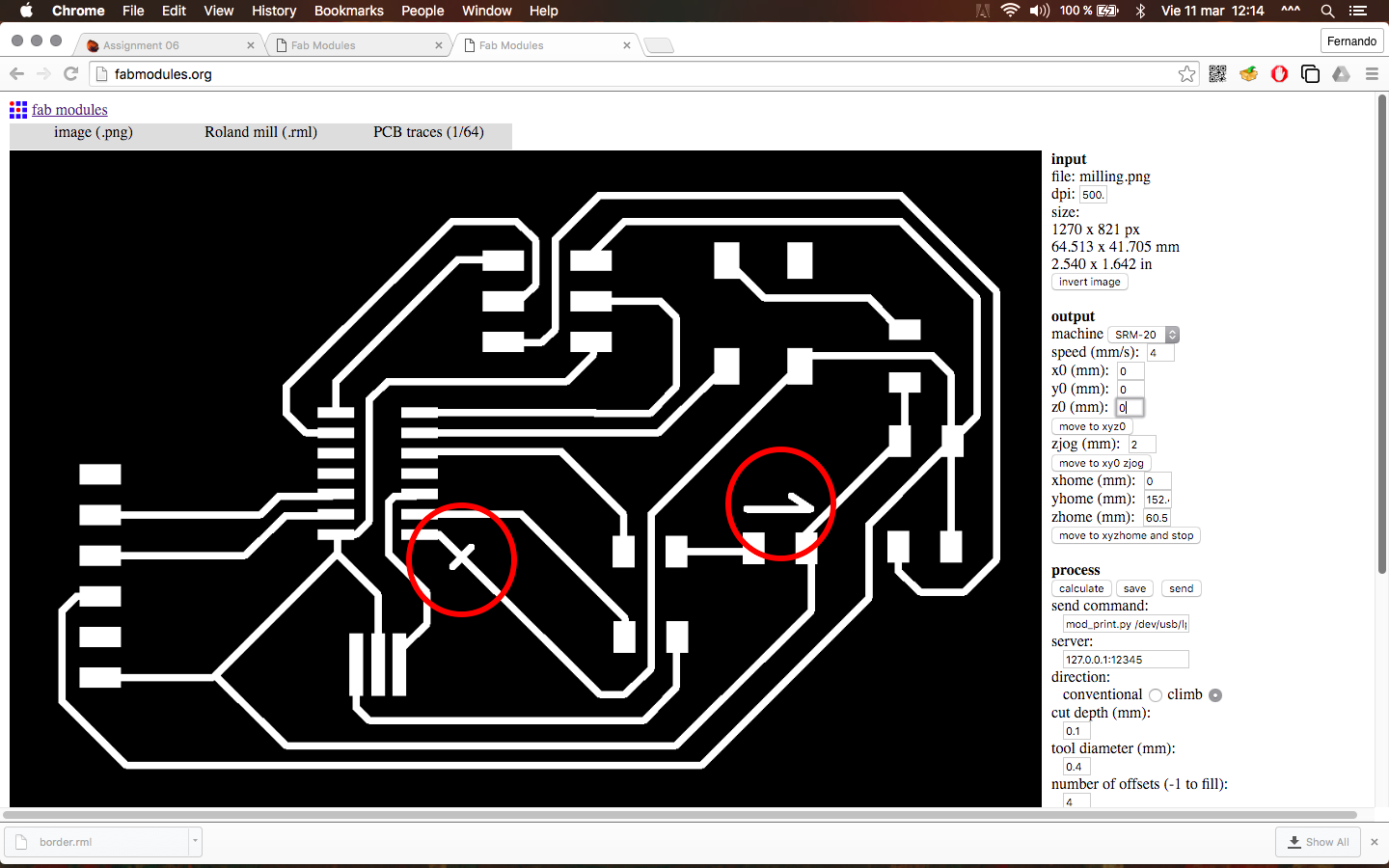Open the Bookmarks menu
The width and height of the screenshot is (1389, 868).
click(349, 11)
